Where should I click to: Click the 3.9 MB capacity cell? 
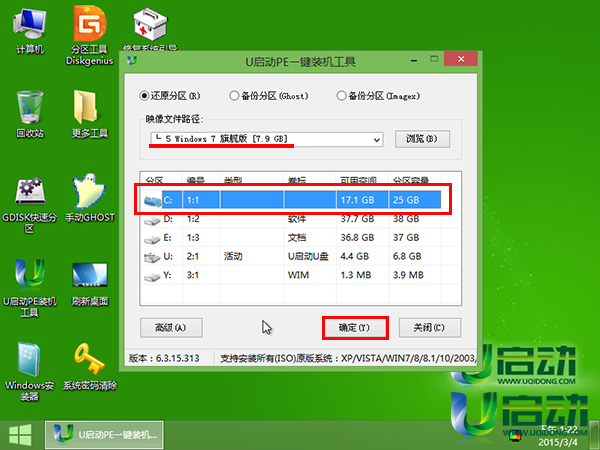click(408, 275)
